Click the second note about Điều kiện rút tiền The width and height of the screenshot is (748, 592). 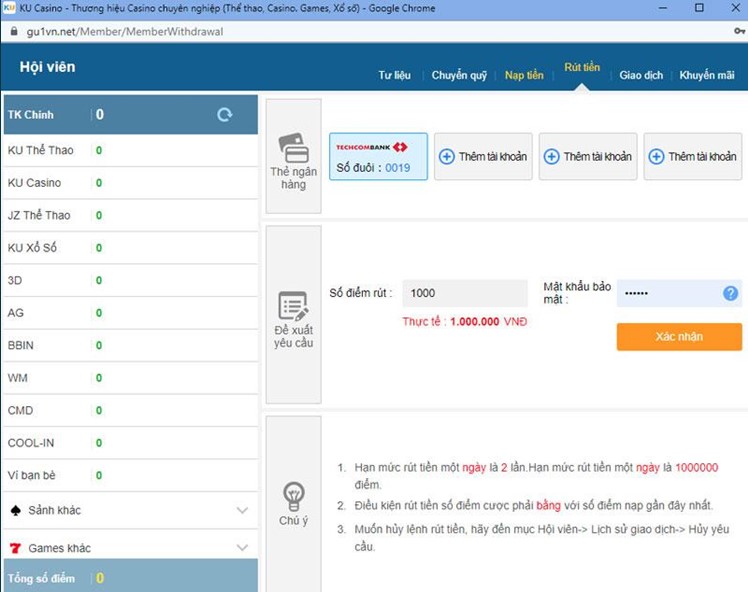point(533,506)
